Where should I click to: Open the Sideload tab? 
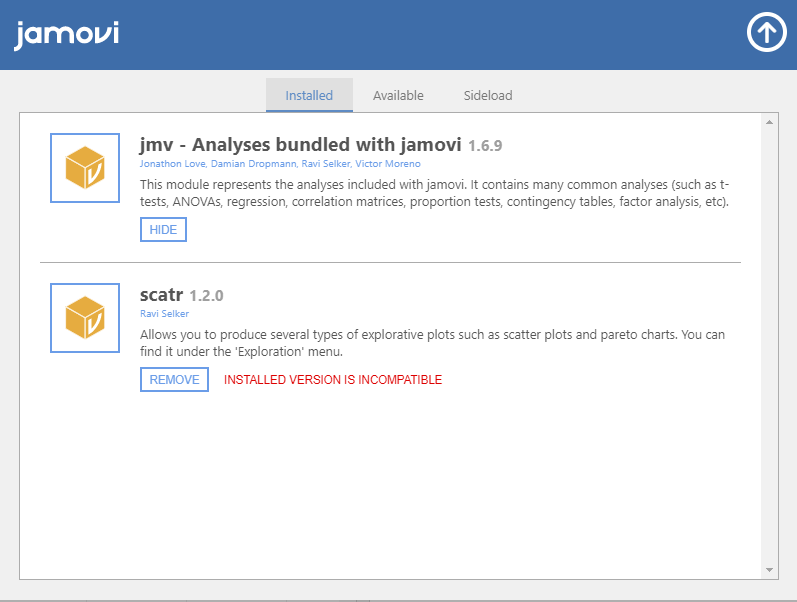click(x=488, y=95)
